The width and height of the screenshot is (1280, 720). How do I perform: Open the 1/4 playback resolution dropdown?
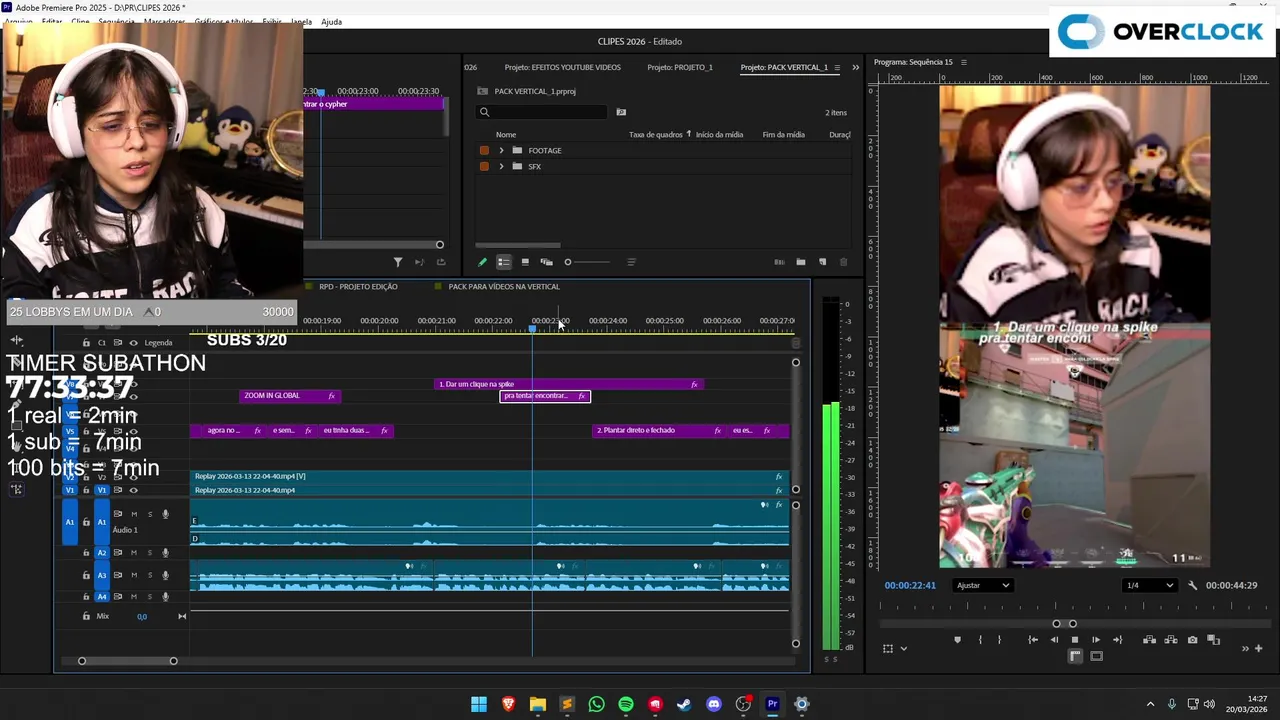(1149, 585)
